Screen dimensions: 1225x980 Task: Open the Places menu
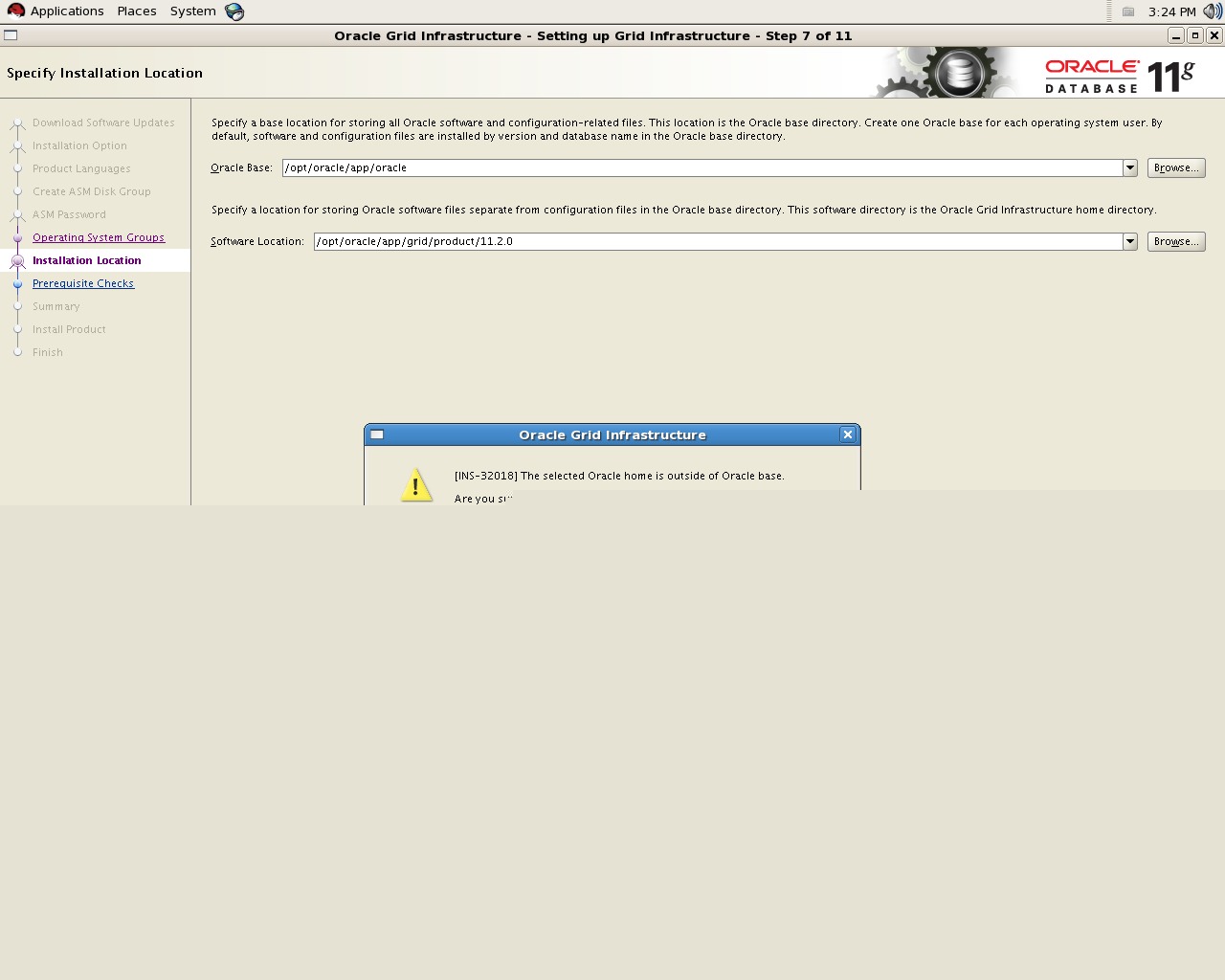[x=137, y=11]
